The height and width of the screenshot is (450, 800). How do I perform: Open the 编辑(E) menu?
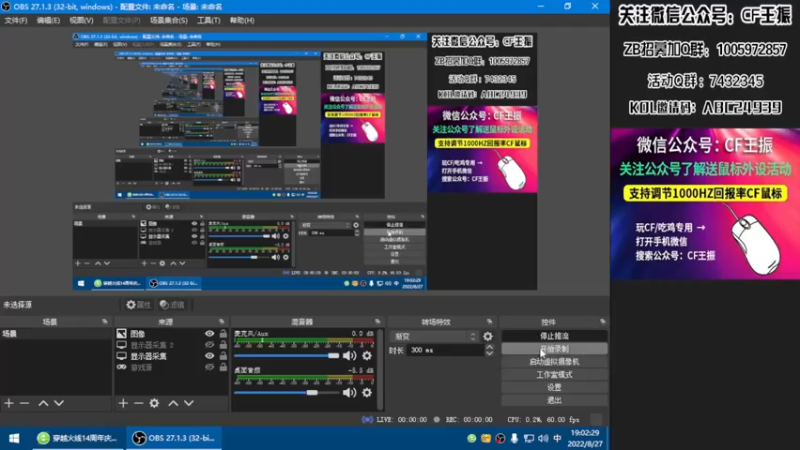point(48,20)
